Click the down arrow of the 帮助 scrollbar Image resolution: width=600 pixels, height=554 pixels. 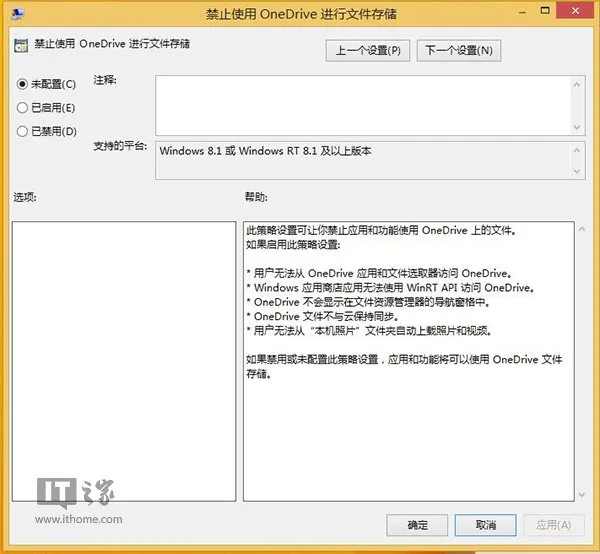tap(582, 495)
